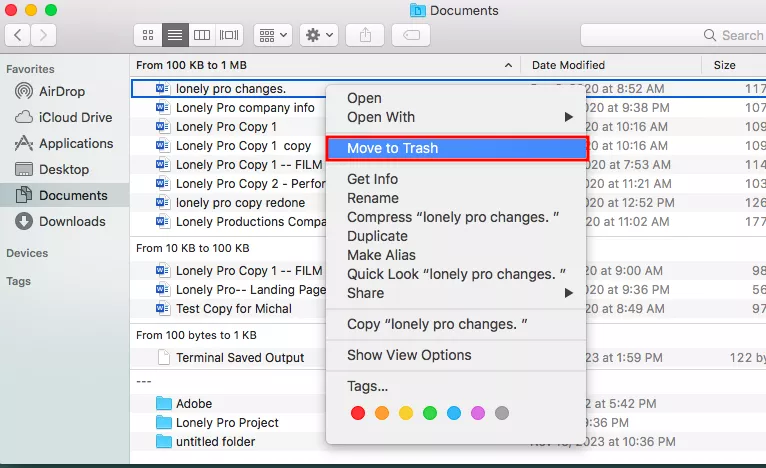
Task: Apply the green tag color
Action: point(430,413)
